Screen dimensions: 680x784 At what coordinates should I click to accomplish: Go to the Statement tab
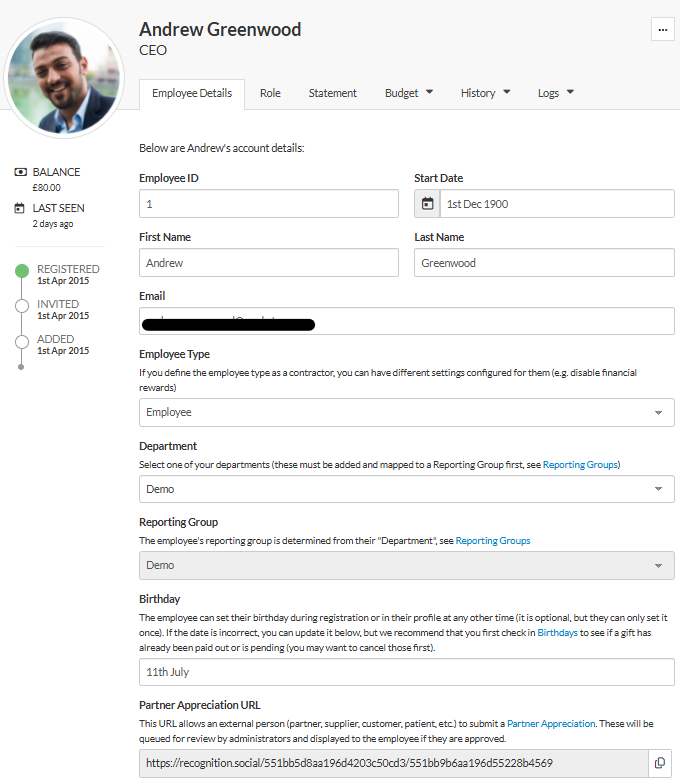coord(333,93)
